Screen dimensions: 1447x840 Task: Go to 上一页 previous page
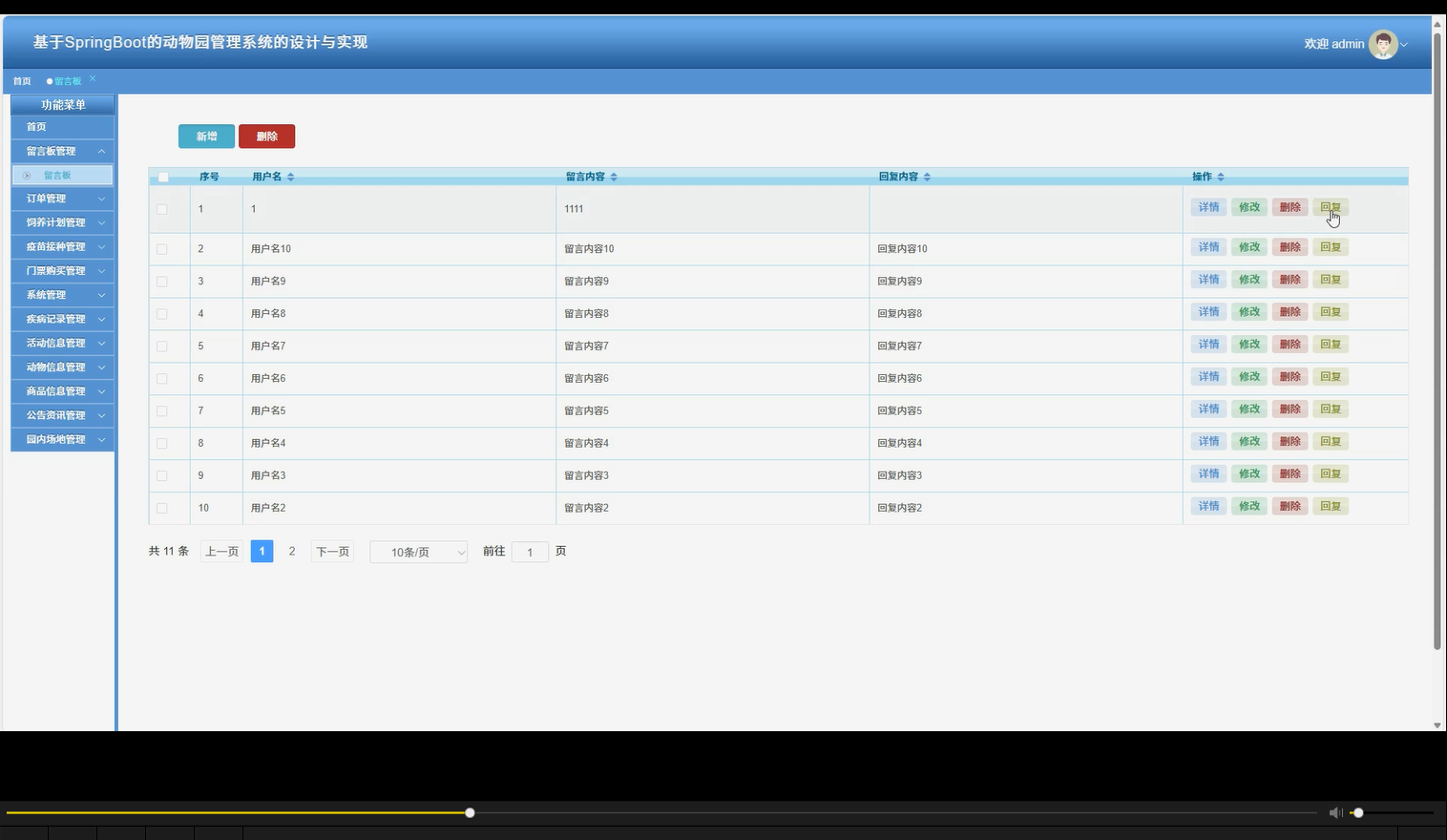[221, 552]
